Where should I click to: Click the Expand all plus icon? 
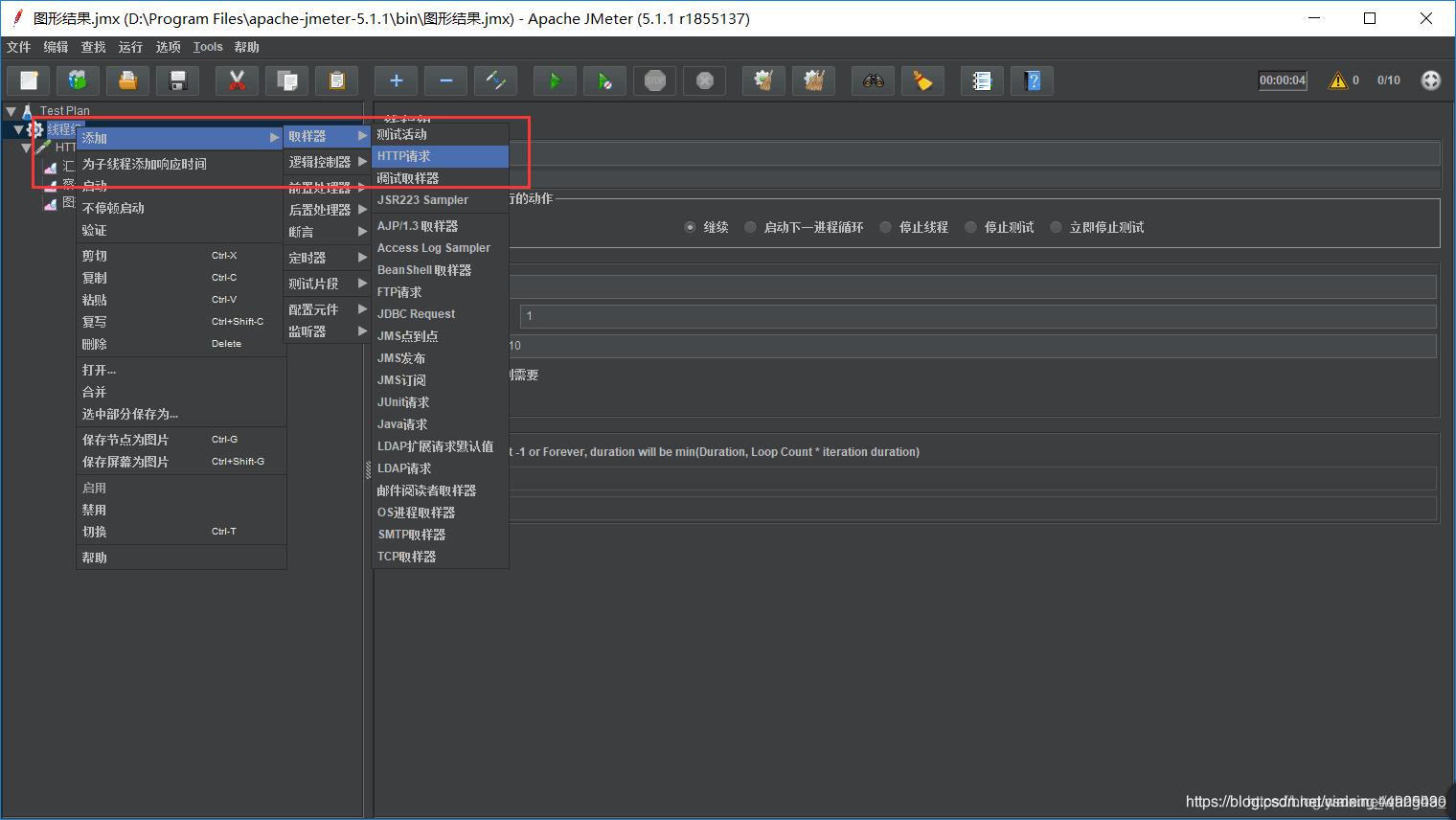[x=396, y=80]
